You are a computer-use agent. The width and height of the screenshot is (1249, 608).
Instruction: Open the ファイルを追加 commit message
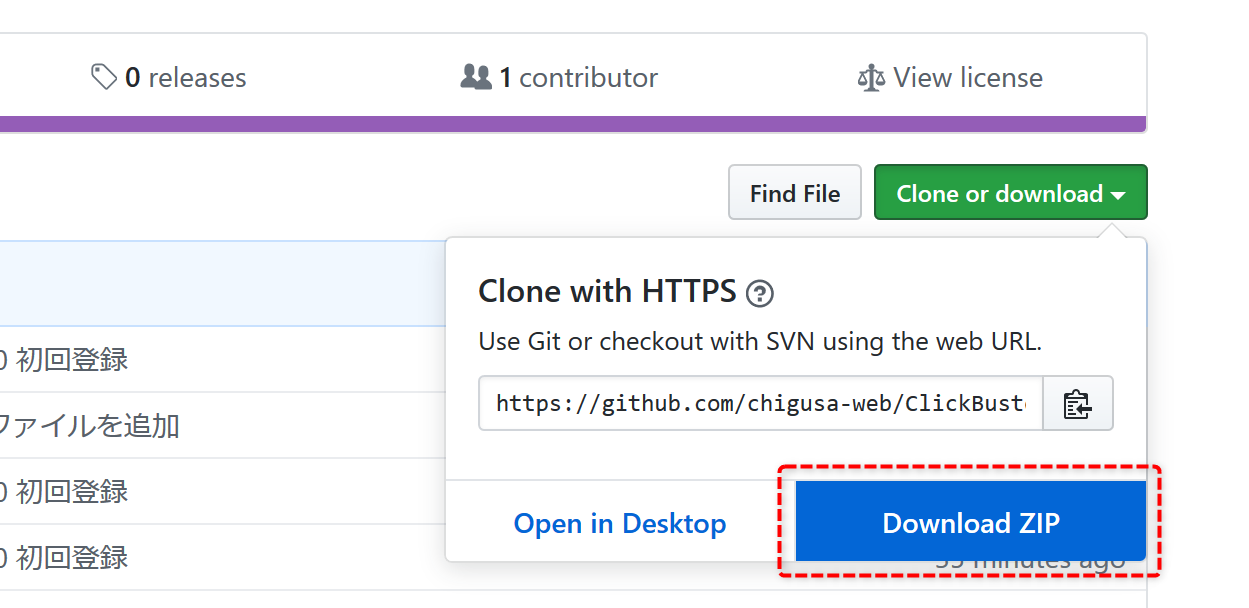[88, 426]
